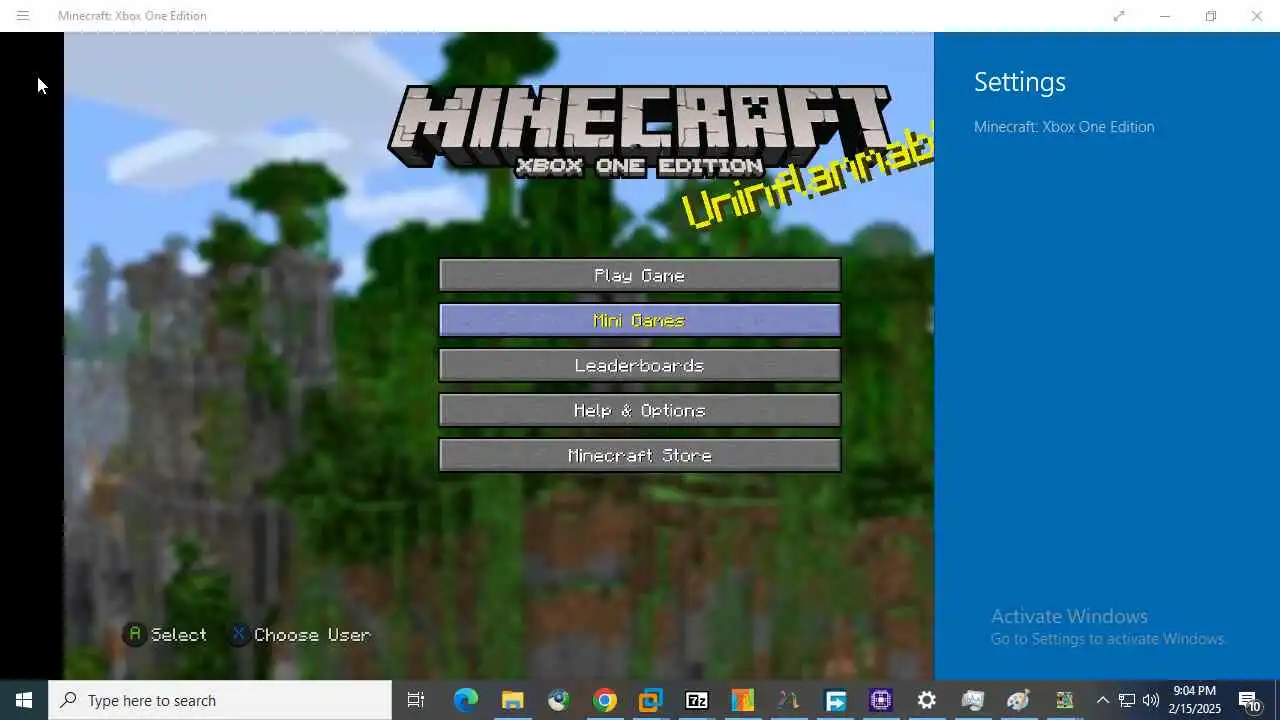Toggle fullscreen using the expand arrows icon
This screenshot has height=720, width=1280.
(x=1119, y=16)
